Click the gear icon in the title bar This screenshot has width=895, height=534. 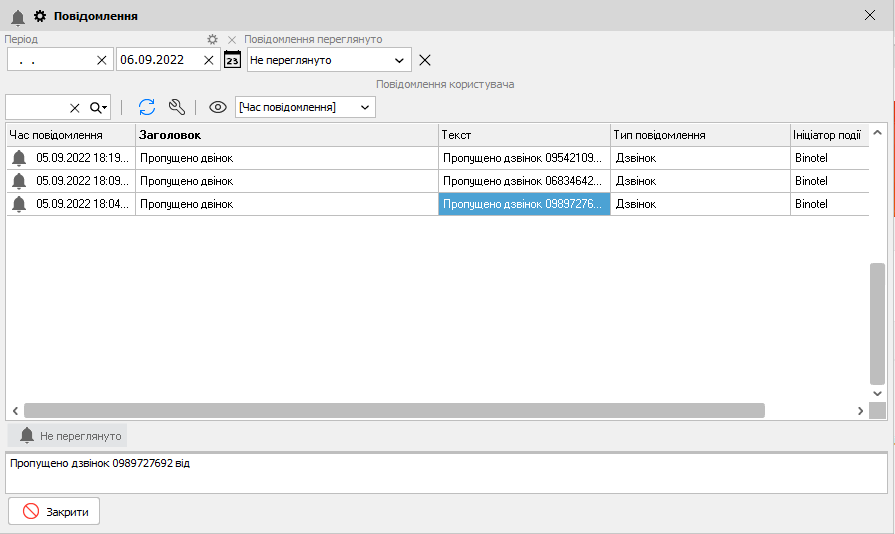point(41,16)
